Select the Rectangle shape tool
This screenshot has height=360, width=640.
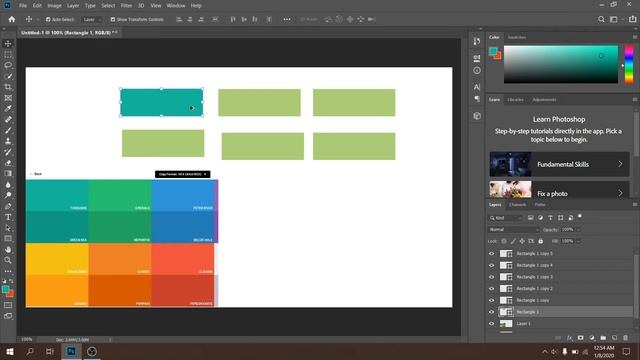point(8,238)
